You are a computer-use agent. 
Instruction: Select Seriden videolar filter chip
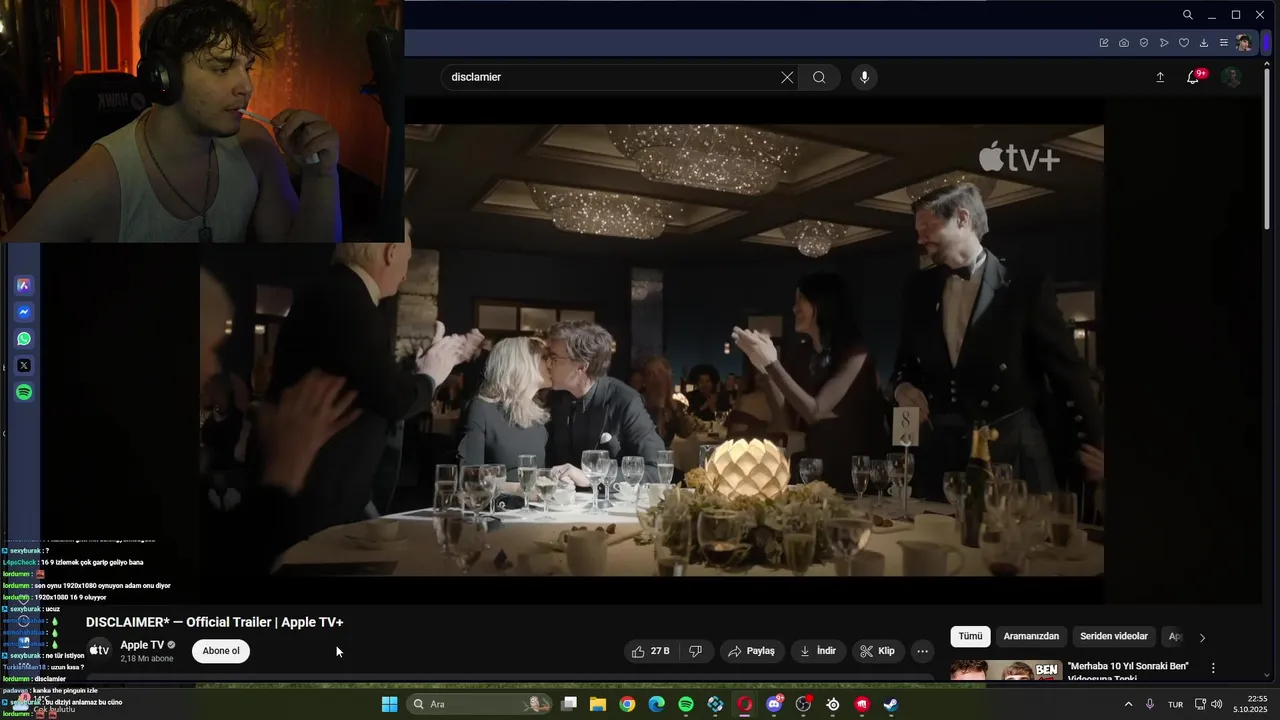[1114, 636]
